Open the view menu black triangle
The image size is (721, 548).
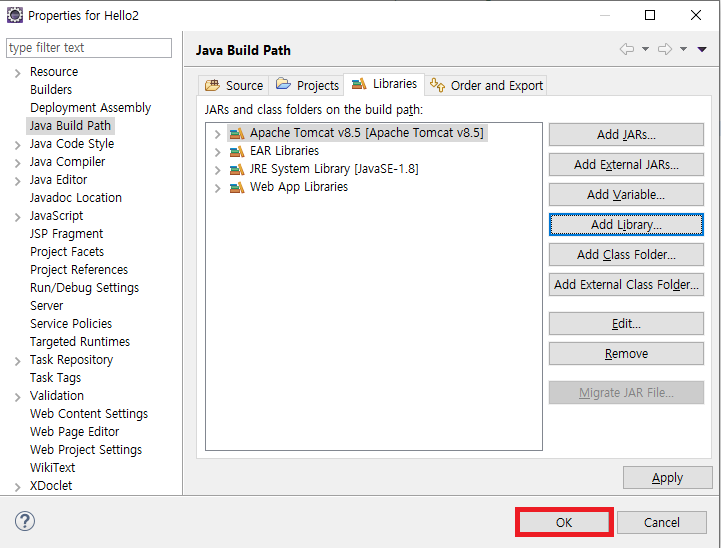[702, 49]
